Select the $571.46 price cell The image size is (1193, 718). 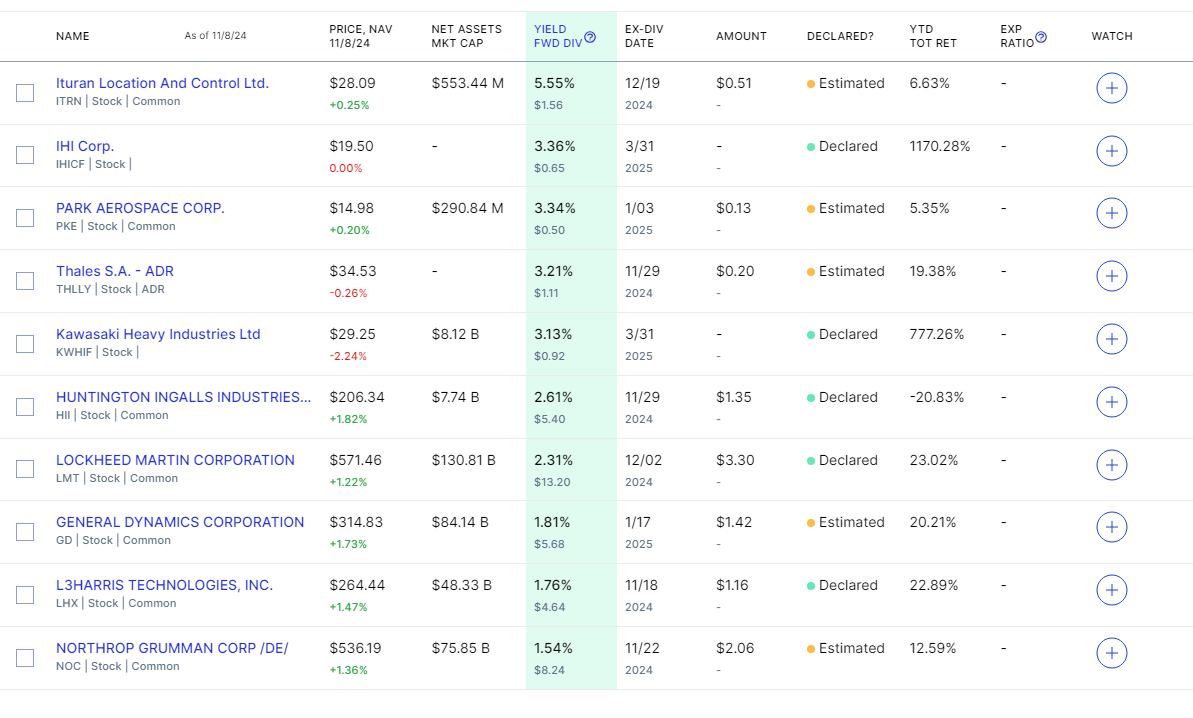pyautogui.click(x=355, y=460)
